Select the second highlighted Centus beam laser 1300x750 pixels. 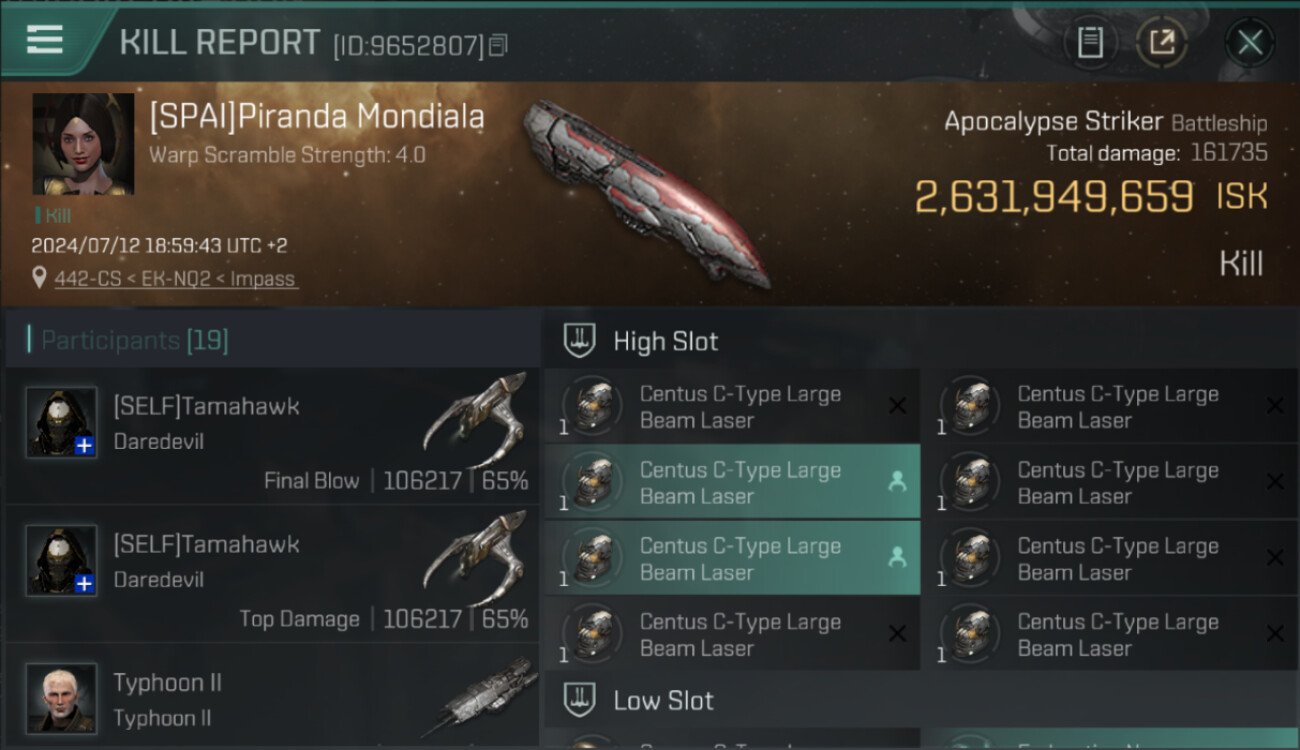pyautogui.click(x=733, y=558)
